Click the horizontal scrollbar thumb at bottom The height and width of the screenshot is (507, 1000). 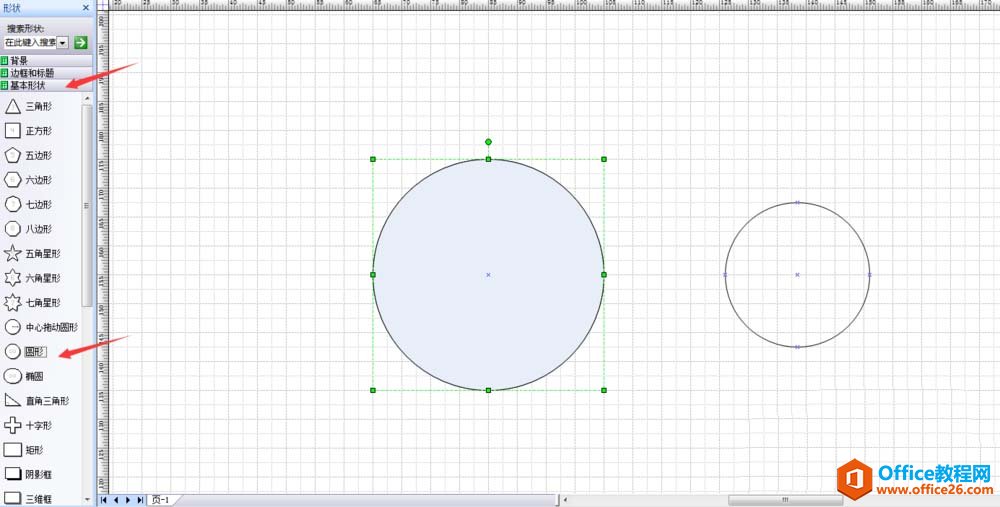[786, 500]
